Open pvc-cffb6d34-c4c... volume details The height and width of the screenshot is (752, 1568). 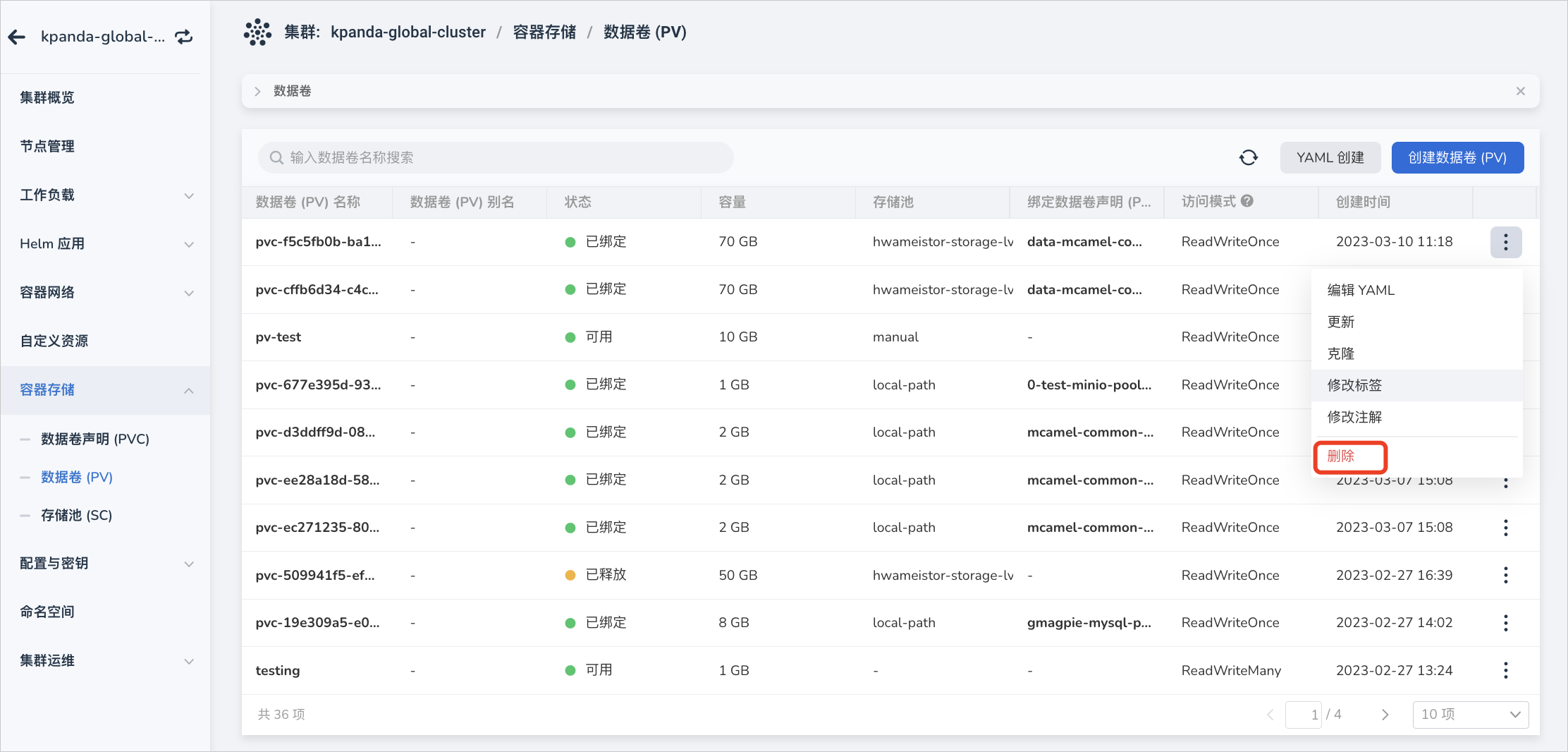point(317,289)
